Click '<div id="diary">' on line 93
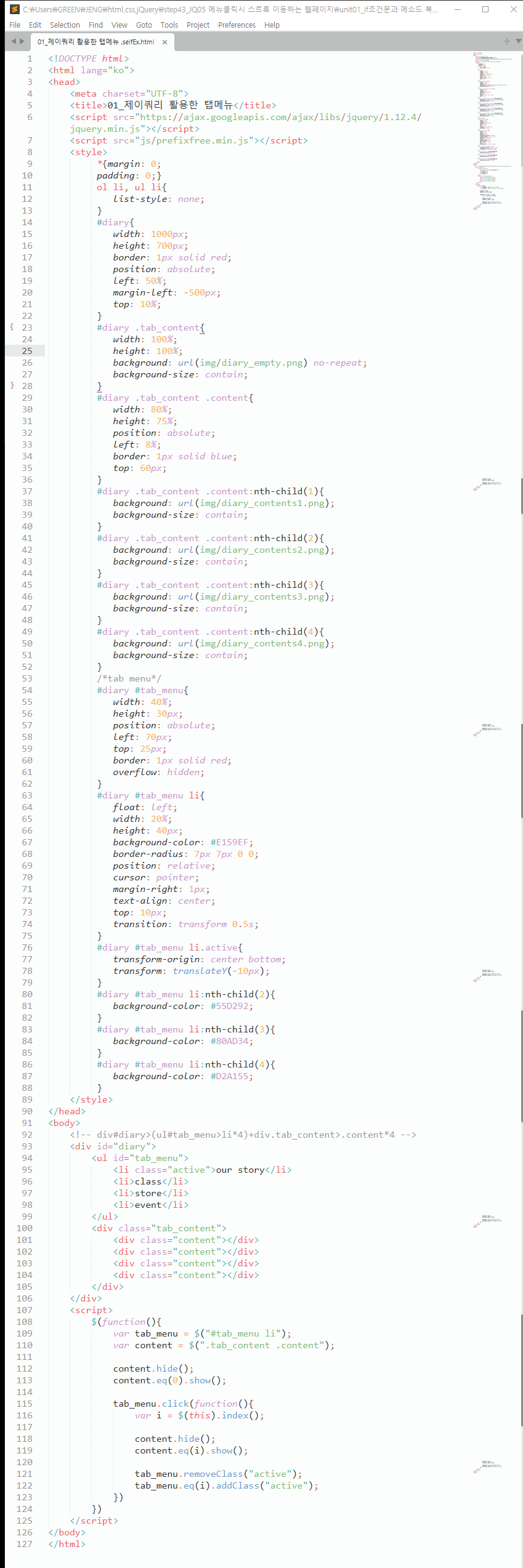Image resolution: width=523 pixels, height=1568 pixels. coord(113,1146)
